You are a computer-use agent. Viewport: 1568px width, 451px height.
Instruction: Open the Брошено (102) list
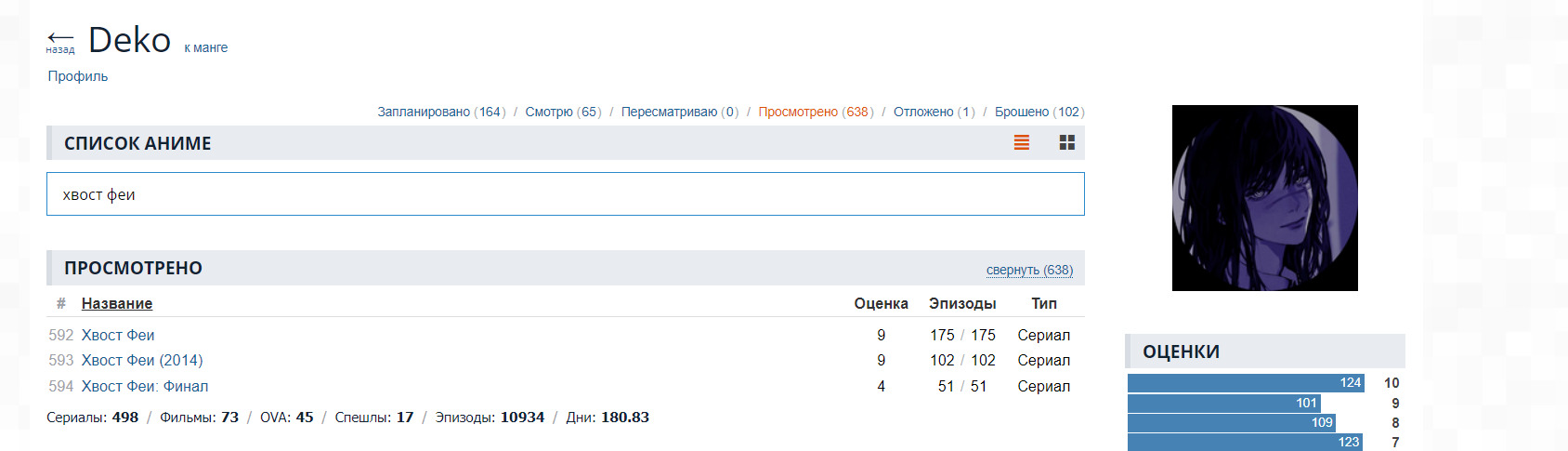pyautogui.click(x=1039, y=112)
